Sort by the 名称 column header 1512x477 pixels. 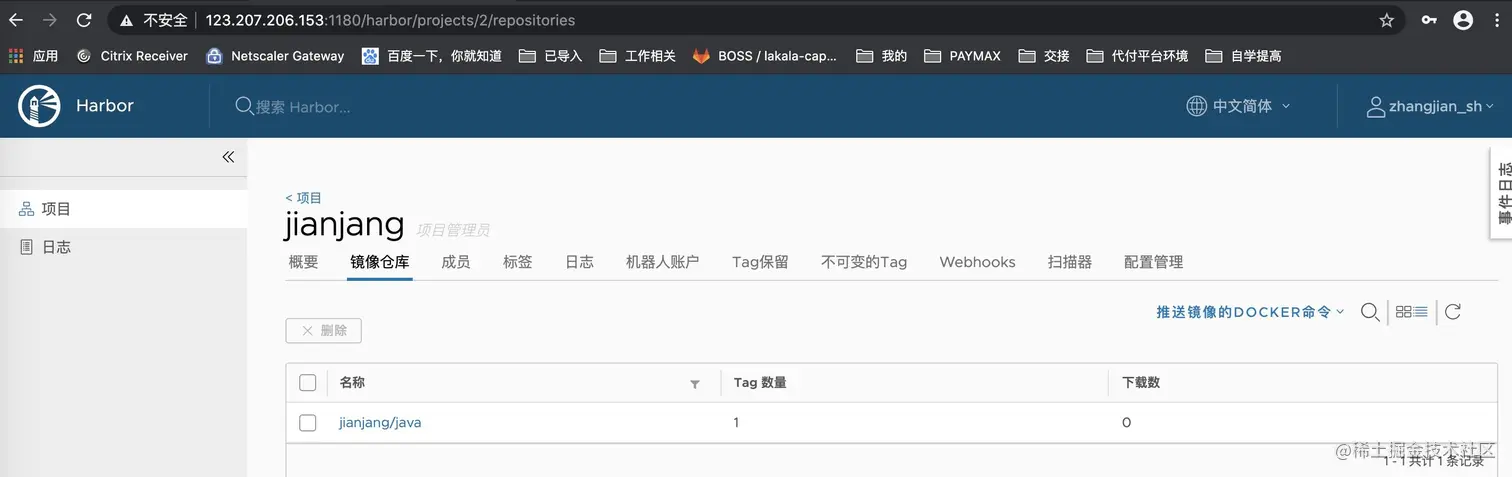(x=352, y=383)
